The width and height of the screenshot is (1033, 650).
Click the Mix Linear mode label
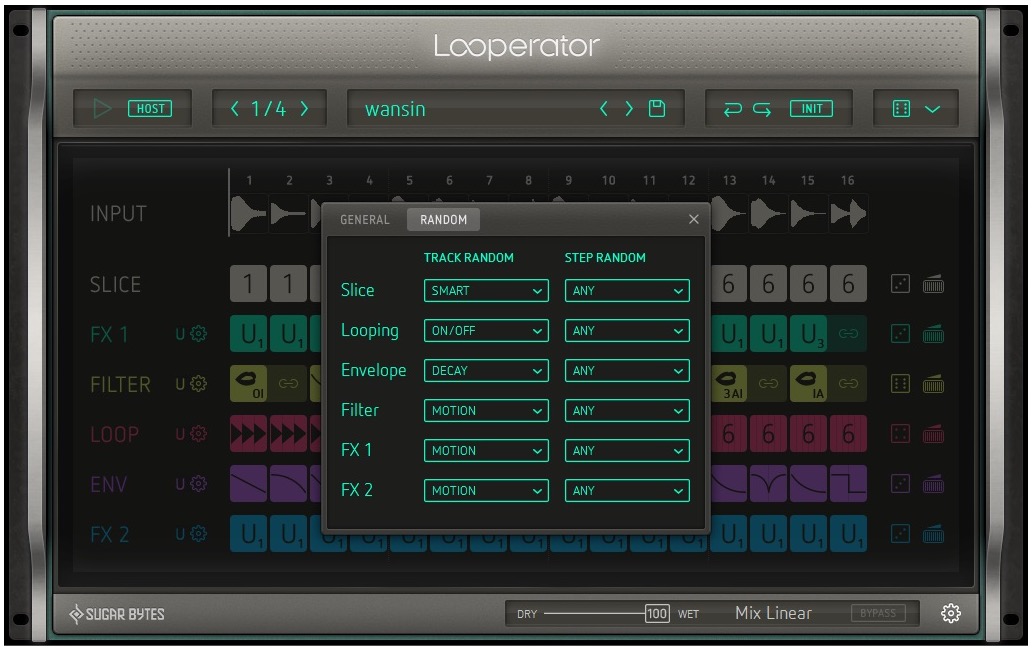point(773,613)
